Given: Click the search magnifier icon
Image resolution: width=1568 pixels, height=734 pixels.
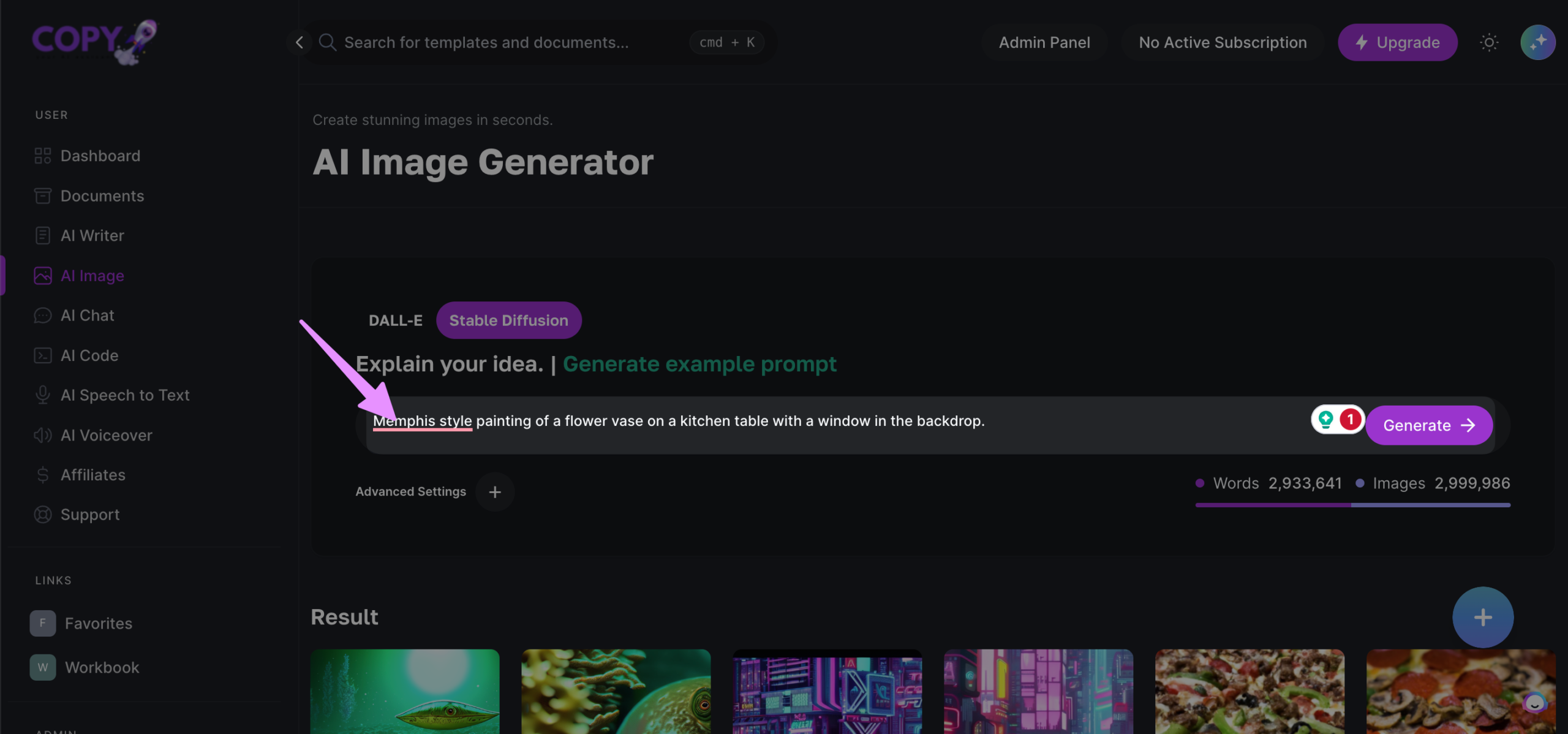Looking at the screenshot, I should click(328, 42).
